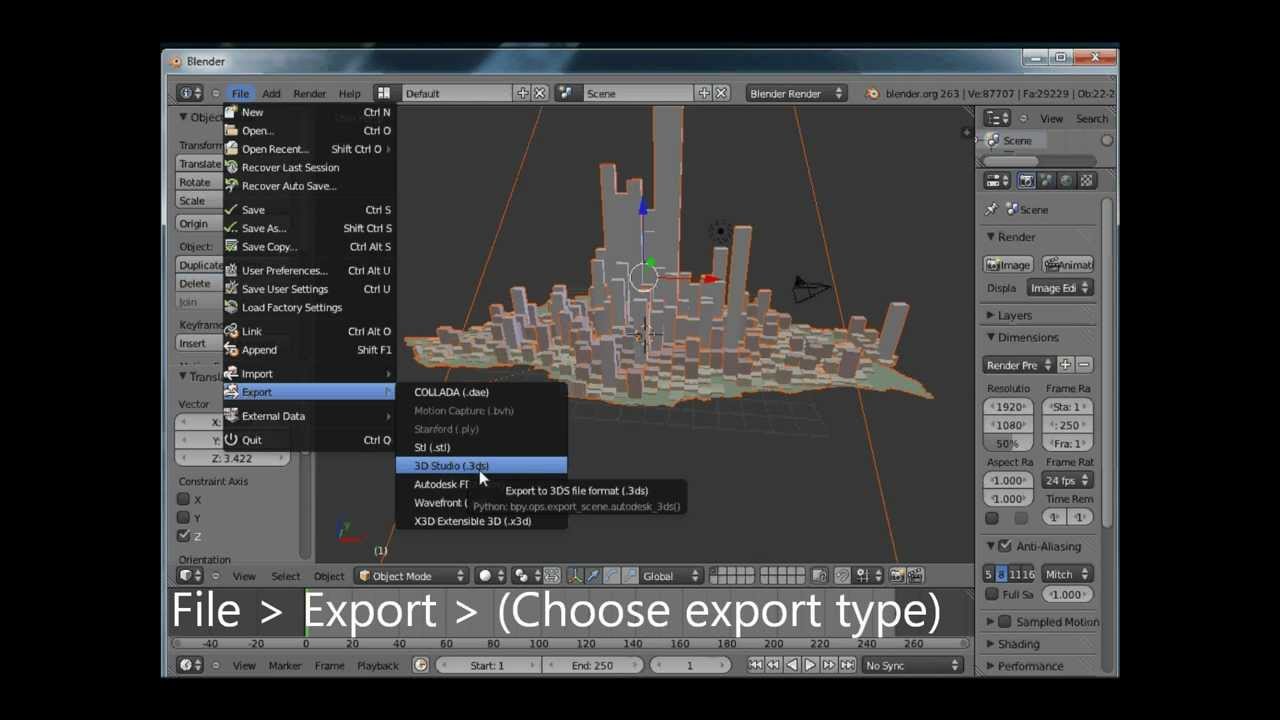Screen dimensions: 1280x720
Task: Open the outliner editor type selector
Action: [997, 118]
